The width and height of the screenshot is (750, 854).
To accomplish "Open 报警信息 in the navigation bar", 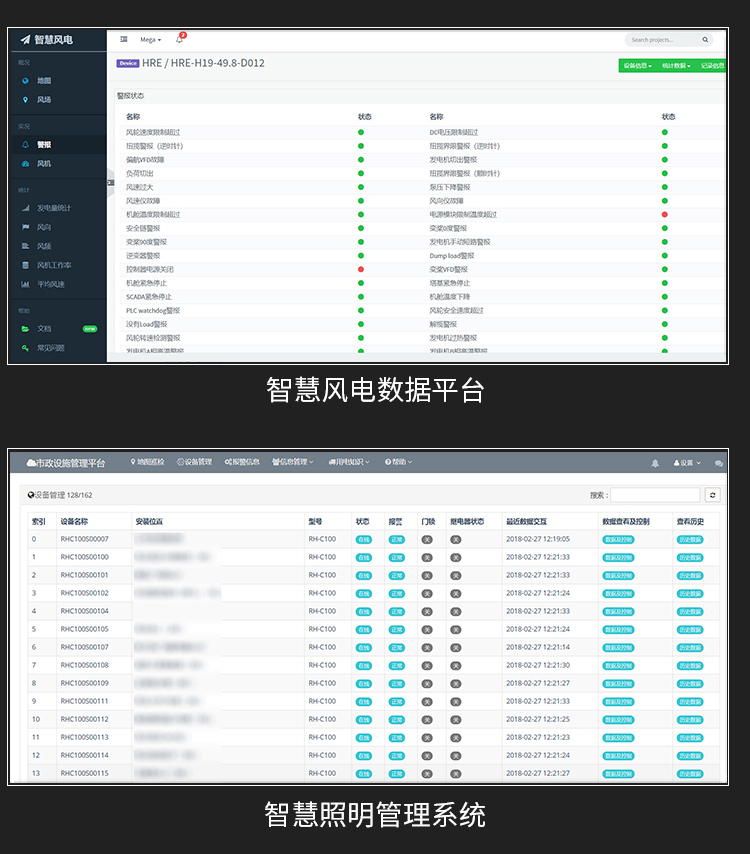I will click(x=242, y=462).
